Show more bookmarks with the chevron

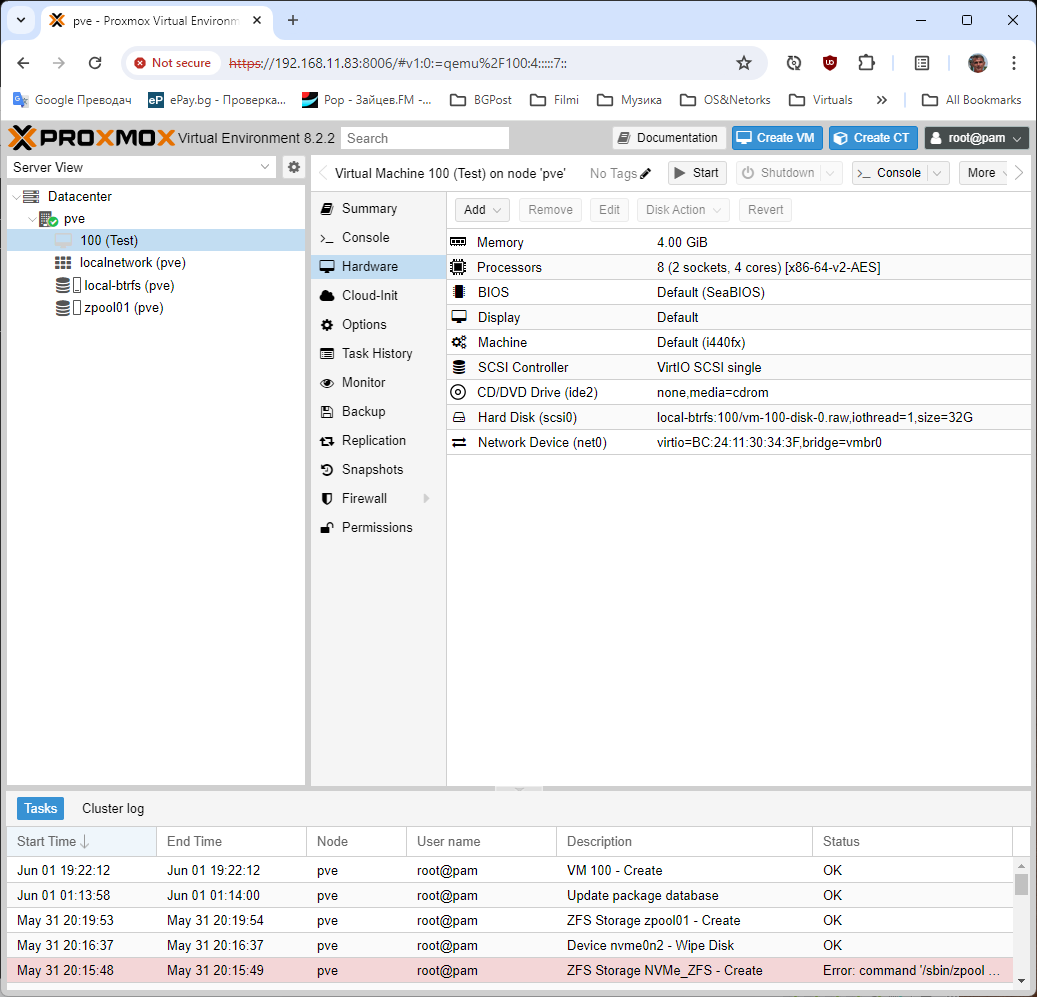point(882,100)
